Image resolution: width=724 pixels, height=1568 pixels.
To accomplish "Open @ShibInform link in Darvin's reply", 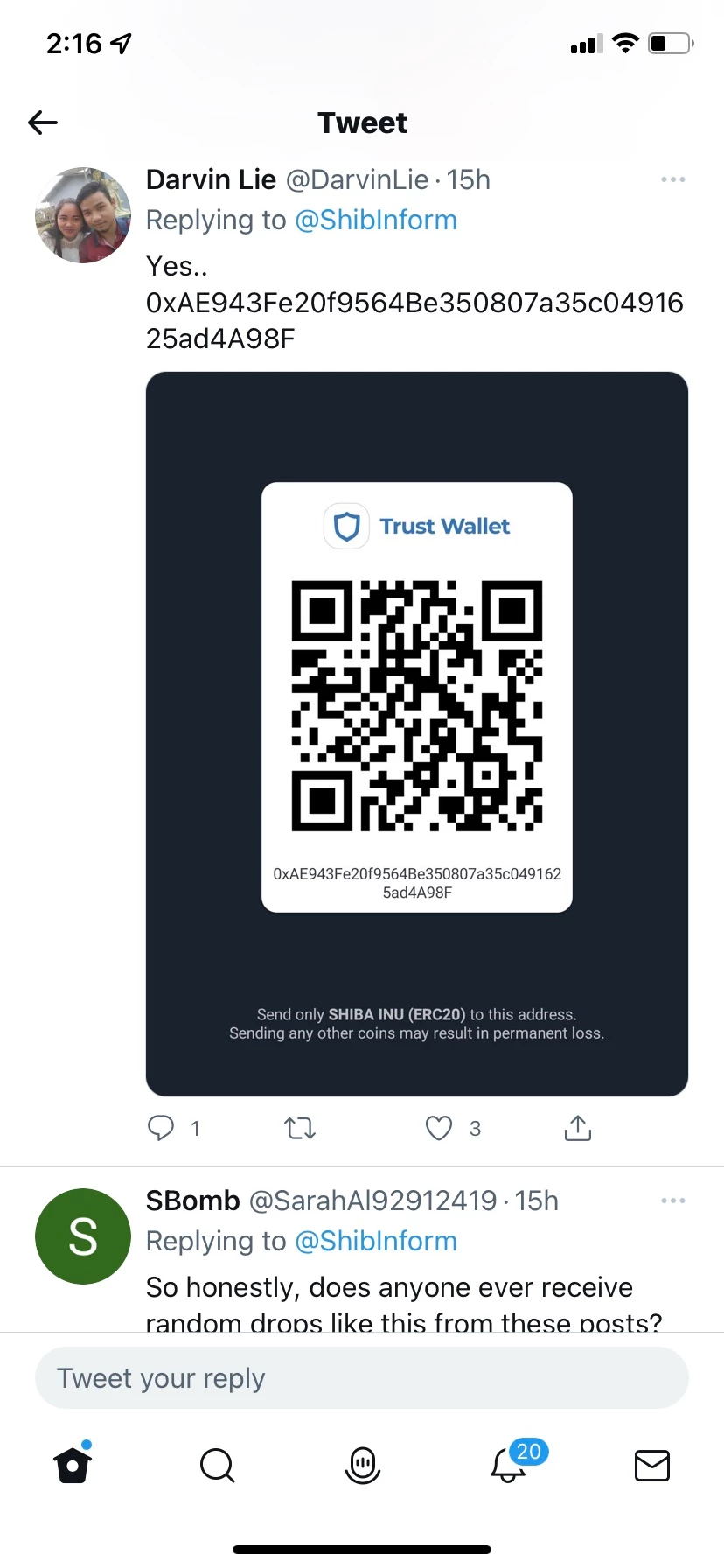I will pyautogui.click(x=376, y=220).
